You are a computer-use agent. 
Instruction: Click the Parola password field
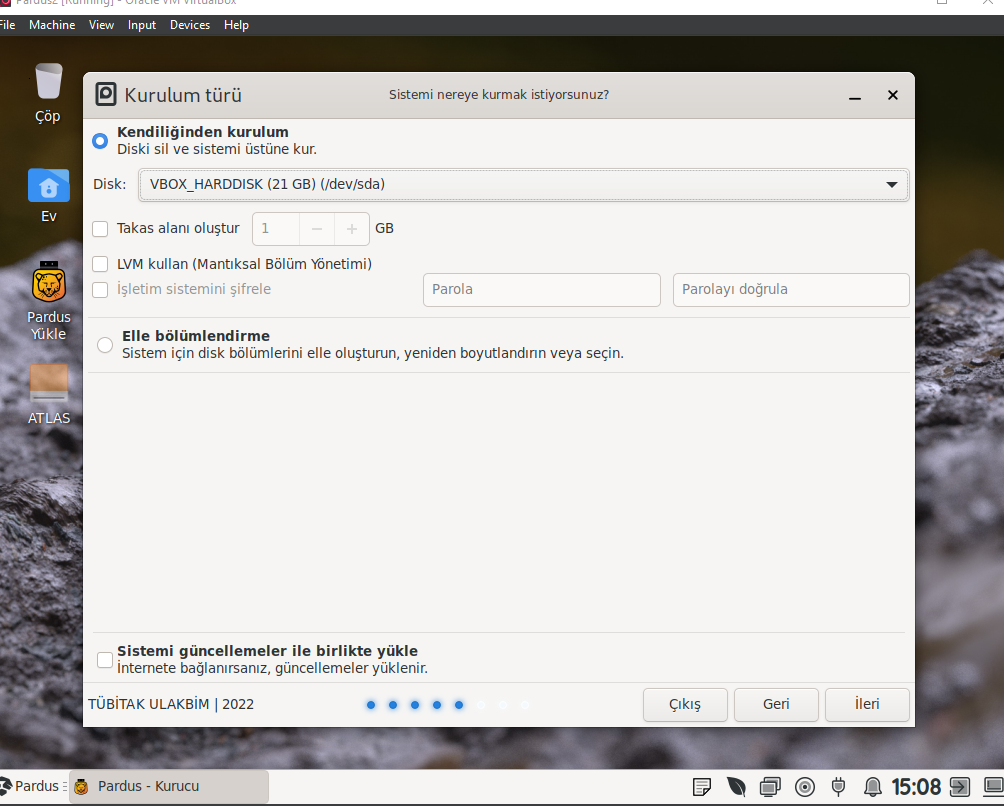tap(542, 289)
